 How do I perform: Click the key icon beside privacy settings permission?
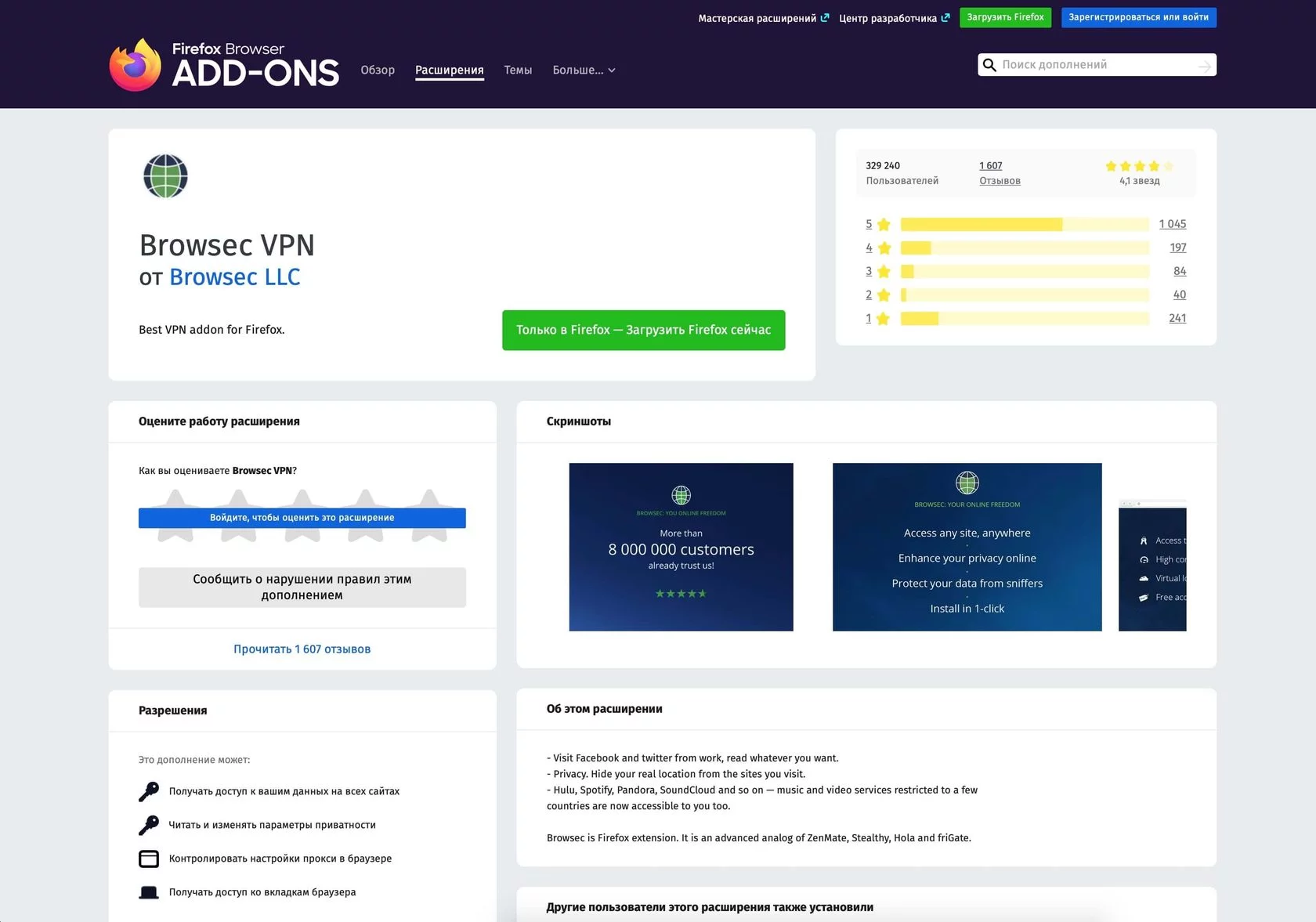pyautogui.click(x=149, y=826)
